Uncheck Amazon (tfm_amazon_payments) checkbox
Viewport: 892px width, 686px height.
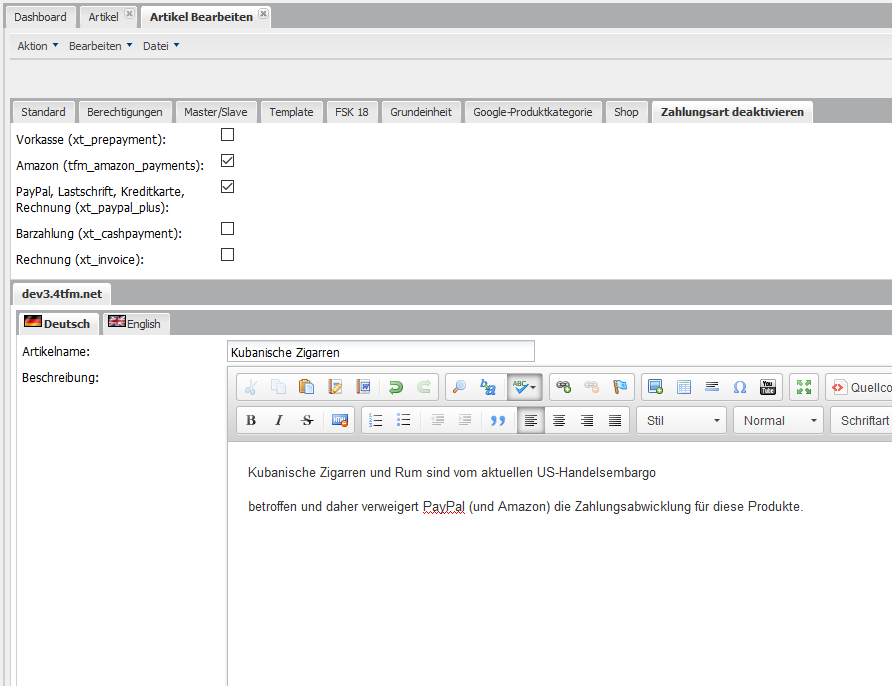(227, 161)
